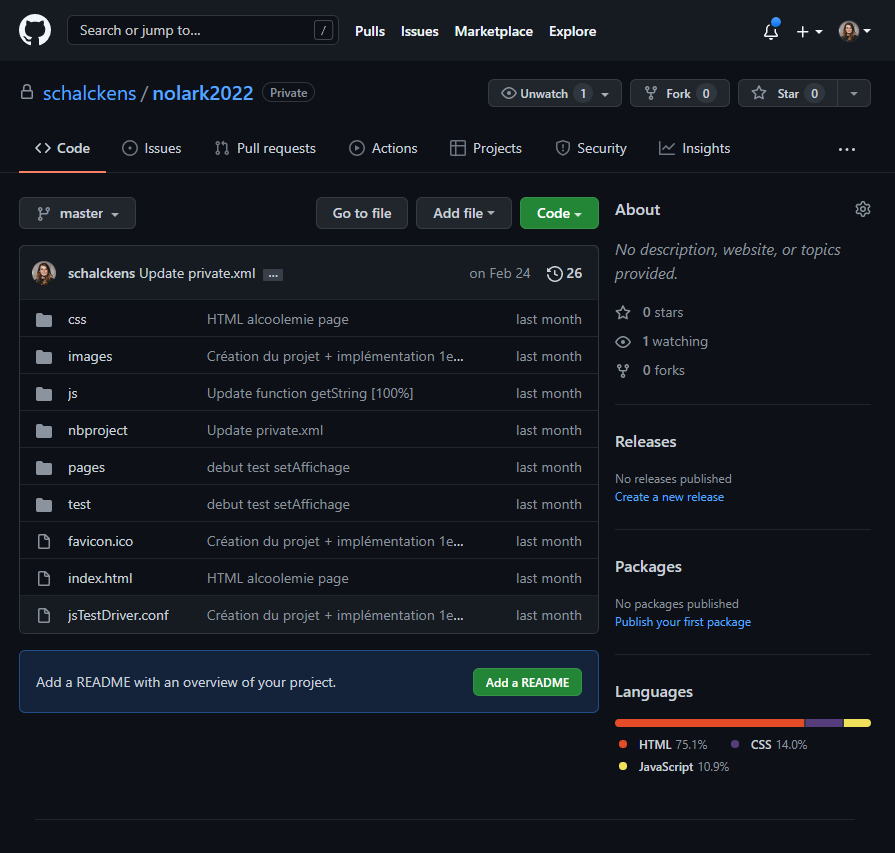Screen dimensions: 895x853
Task: Open the nbproject folder
Action: point(98,430)
